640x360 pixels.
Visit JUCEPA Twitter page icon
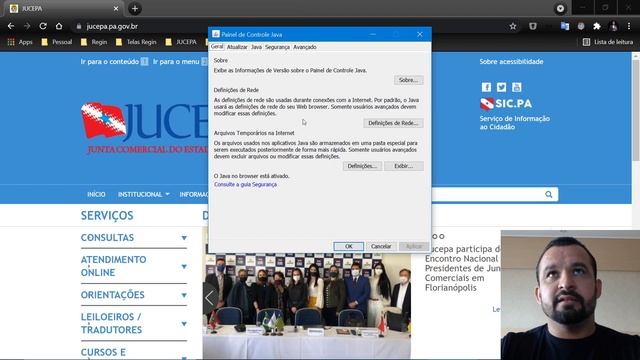coord(501,87)
